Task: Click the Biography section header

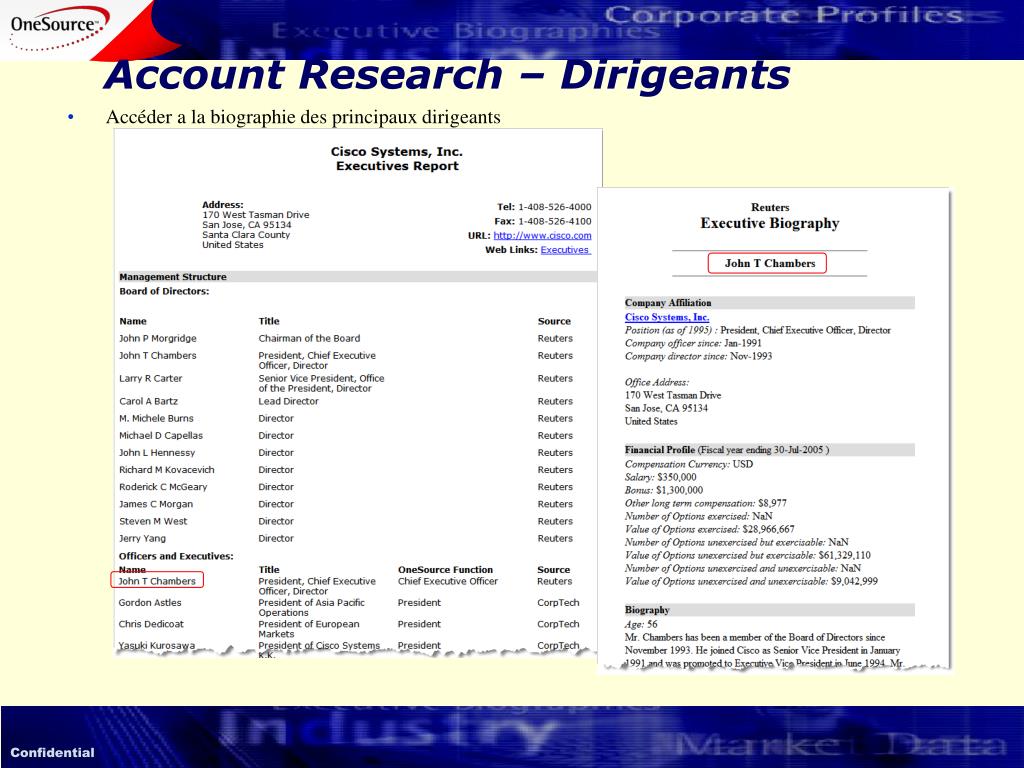Action: pos(647,609)
